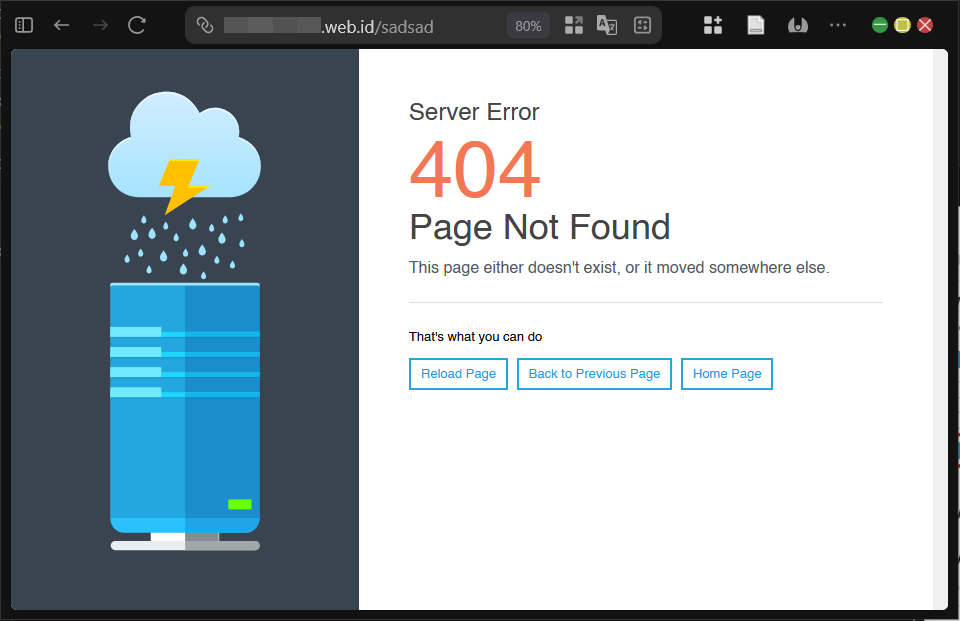The image size is (960, 621).
Task: Go to Home Page button
Action: (x=727, y=374)
